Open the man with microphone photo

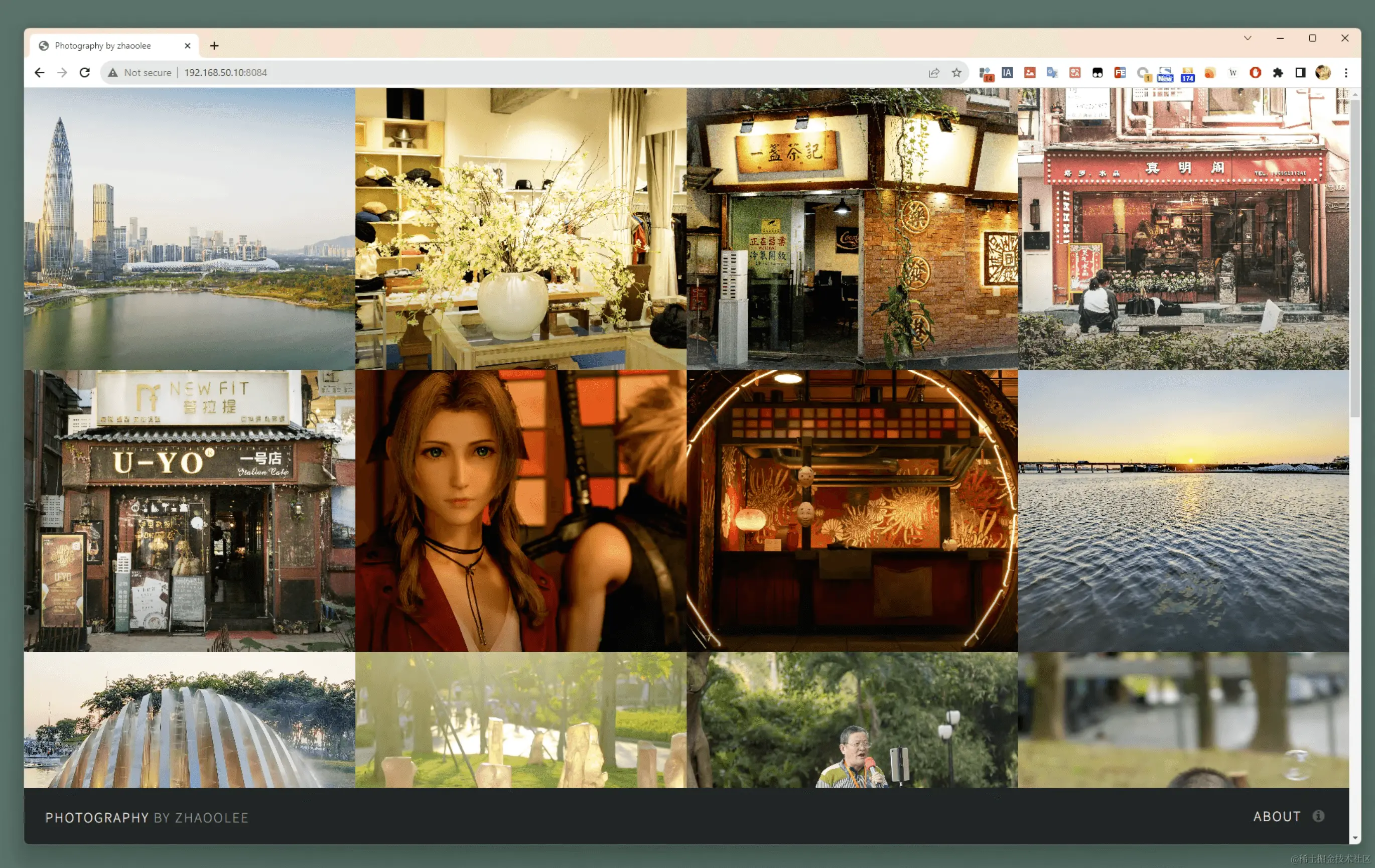852,720
